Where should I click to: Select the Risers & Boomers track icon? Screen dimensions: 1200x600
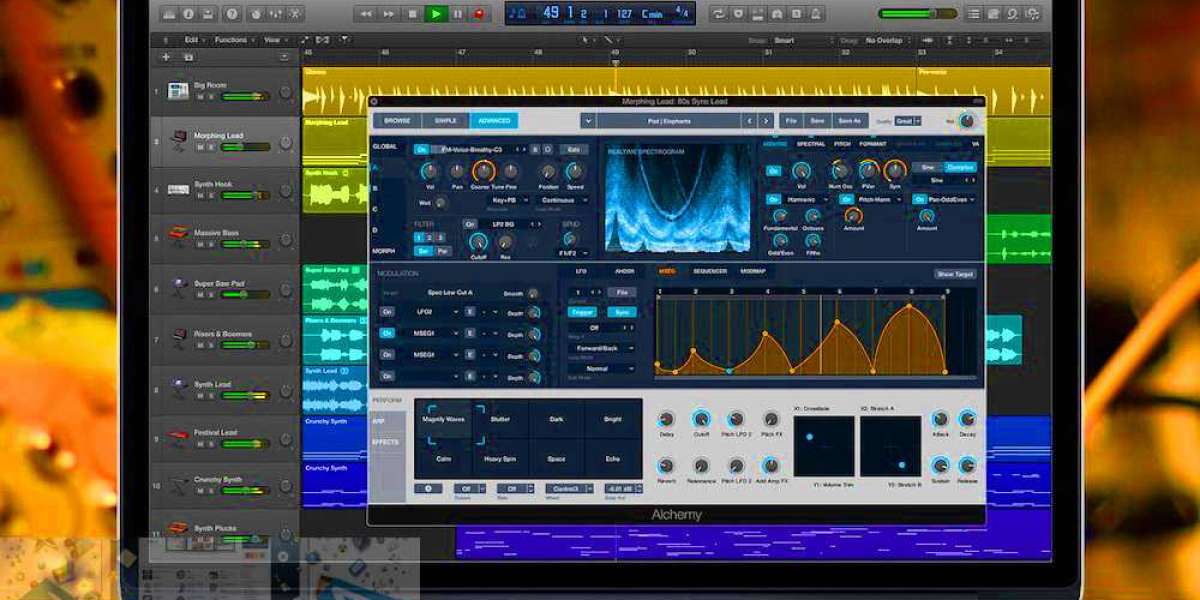tap(178, 337)
